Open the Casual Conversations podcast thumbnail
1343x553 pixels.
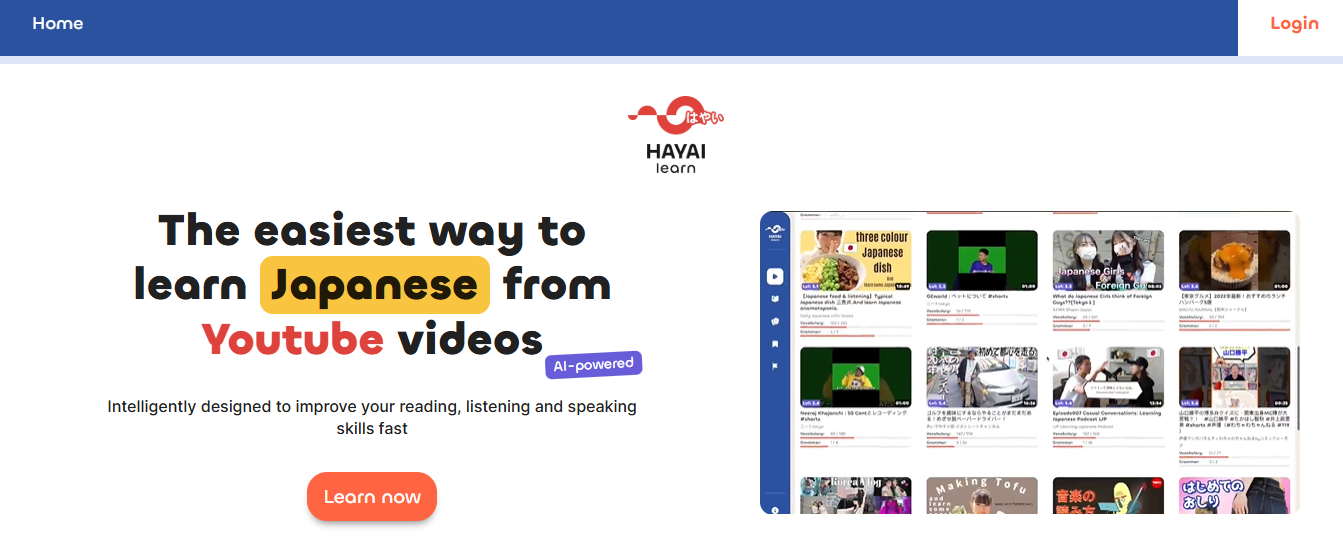pos(1108,377)
